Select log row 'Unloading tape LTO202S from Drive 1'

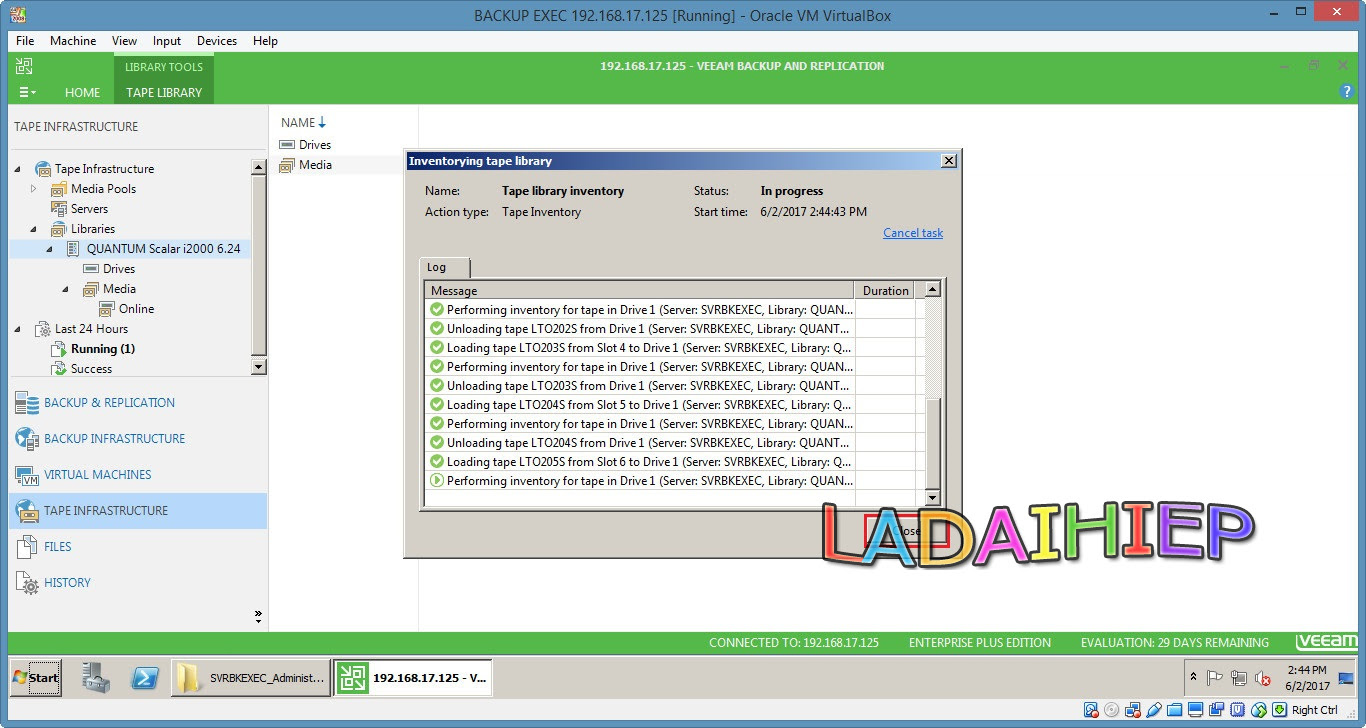(640, 329)
